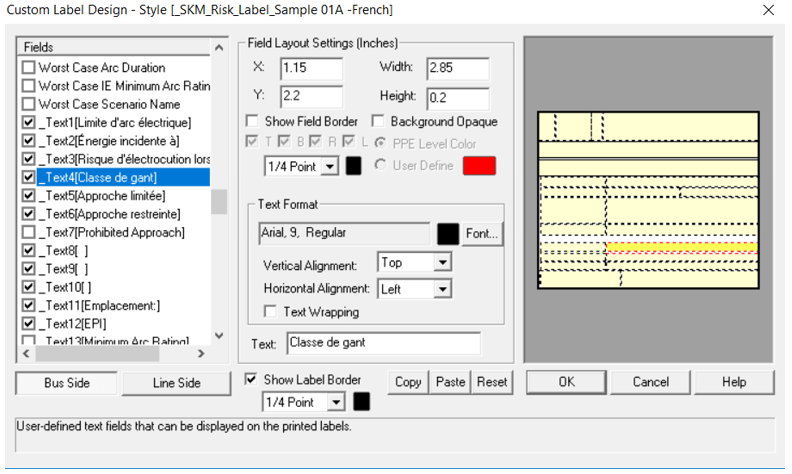Viewport: 792px width, 474px height.
Task: Click the black field border color swatch
Action: point(353,166)
